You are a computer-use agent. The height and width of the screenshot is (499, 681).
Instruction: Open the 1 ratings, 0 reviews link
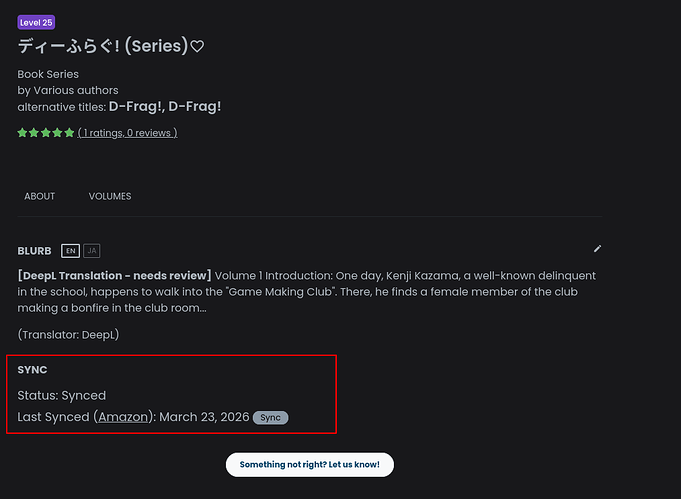(x=127, y=133)
